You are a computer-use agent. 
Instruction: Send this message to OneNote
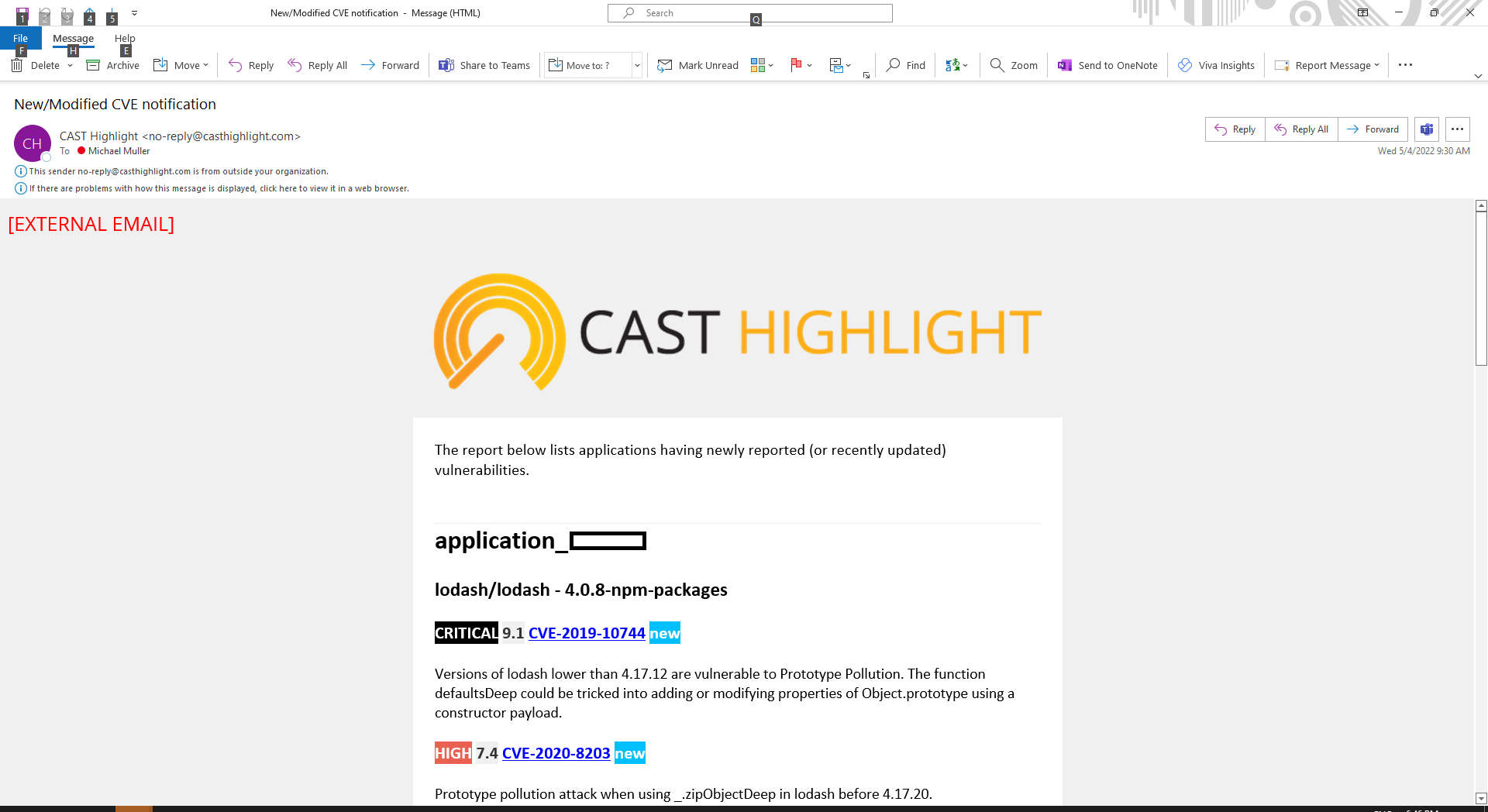click(x=1108, y=65)
